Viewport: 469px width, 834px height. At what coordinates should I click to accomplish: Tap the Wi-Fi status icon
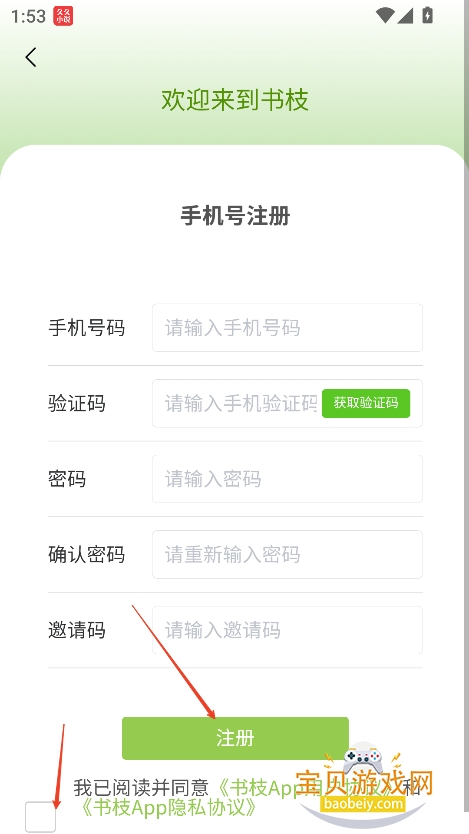[x=384, y=15]
